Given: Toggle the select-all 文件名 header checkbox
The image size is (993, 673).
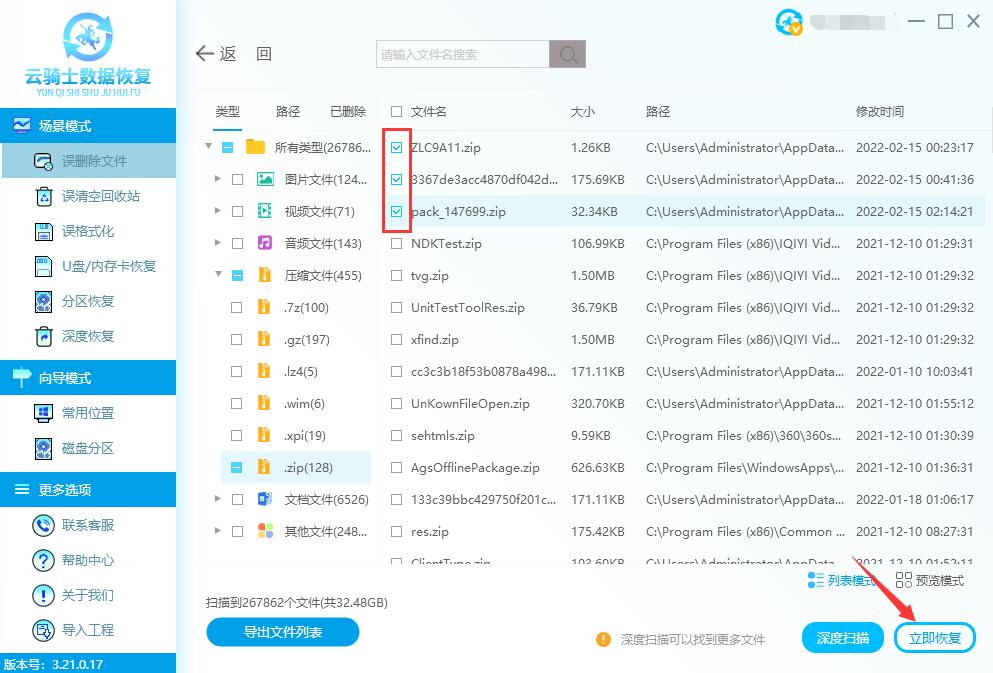Looking at the screenshot, I should tap(396, 111).
